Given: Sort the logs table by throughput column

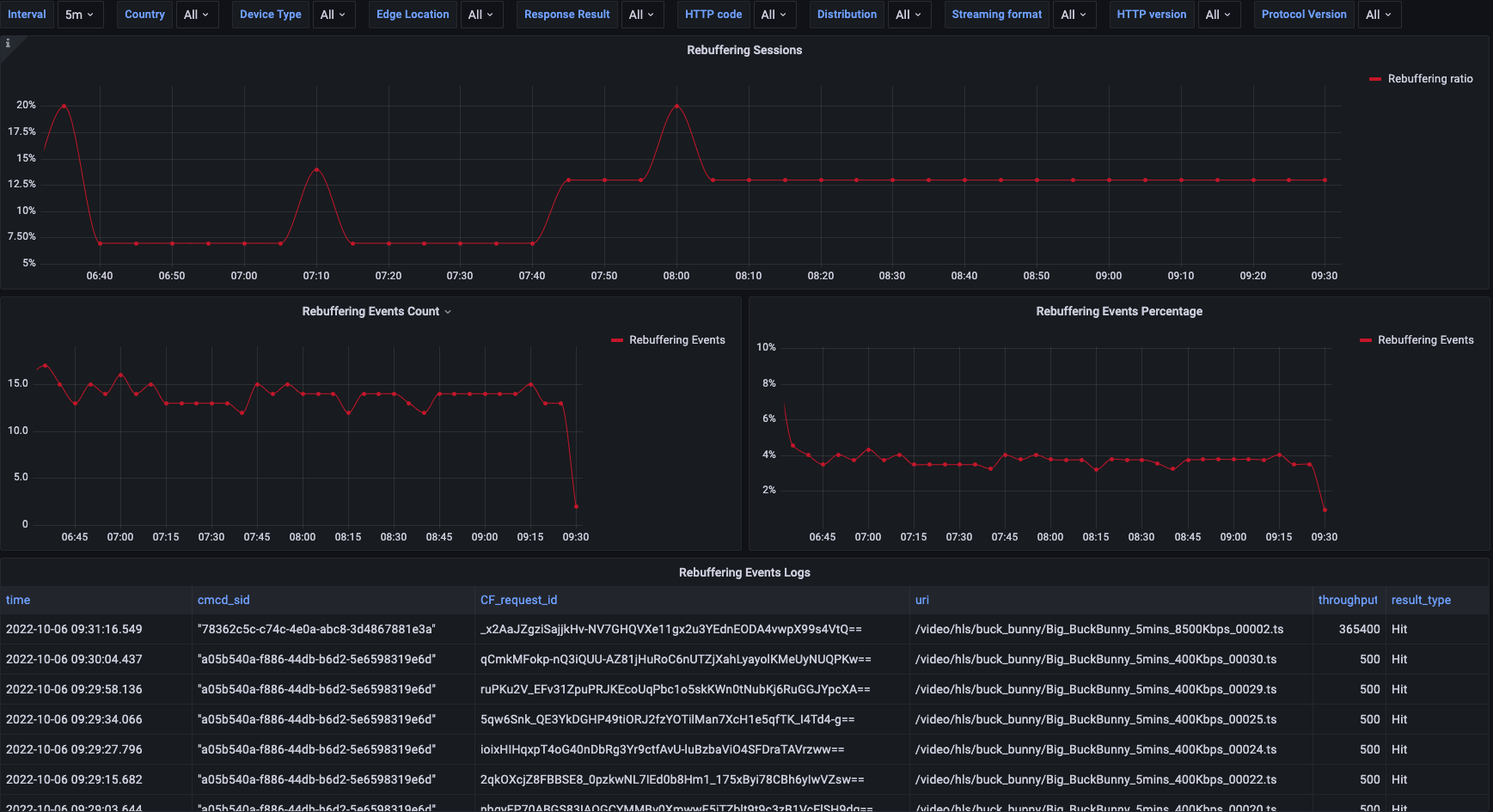Looking at the screenshot, I should tap(1348, 600).
